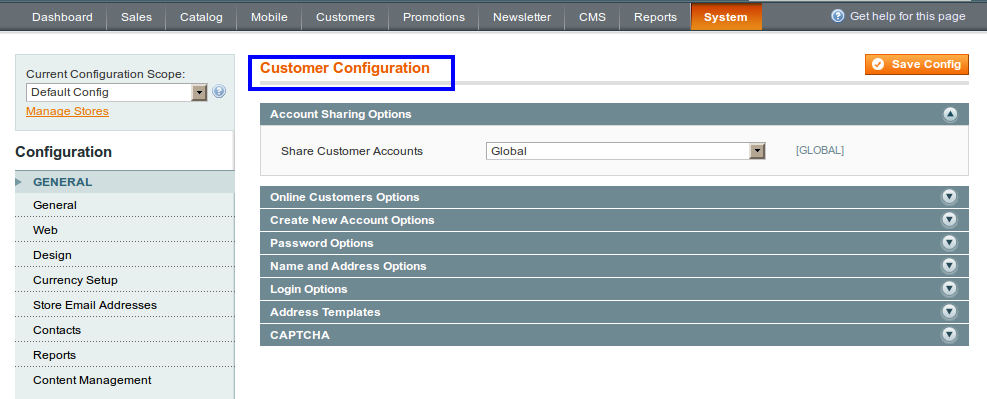Viewport: 987px width, 399px height.
Task: Open the Sales menu
Action: pyautogui.click(x=137, y=17)
